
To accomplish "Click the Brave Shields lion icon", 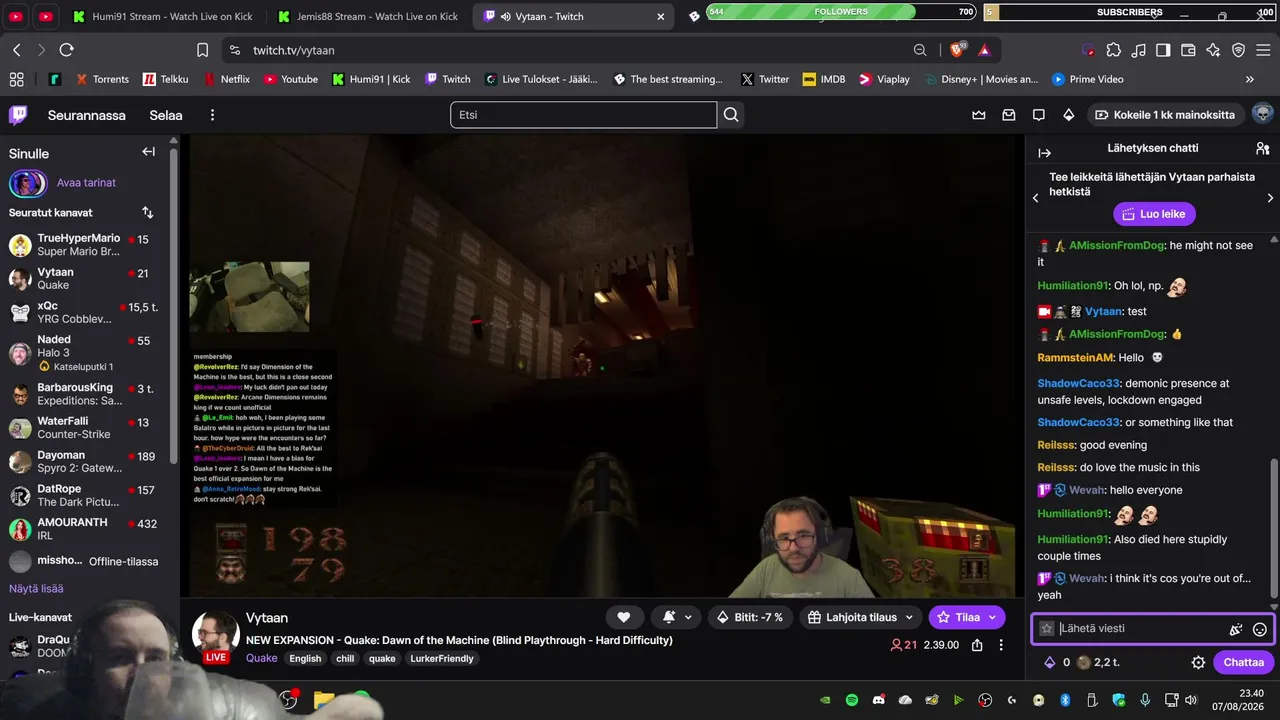I will coord(957,50).
